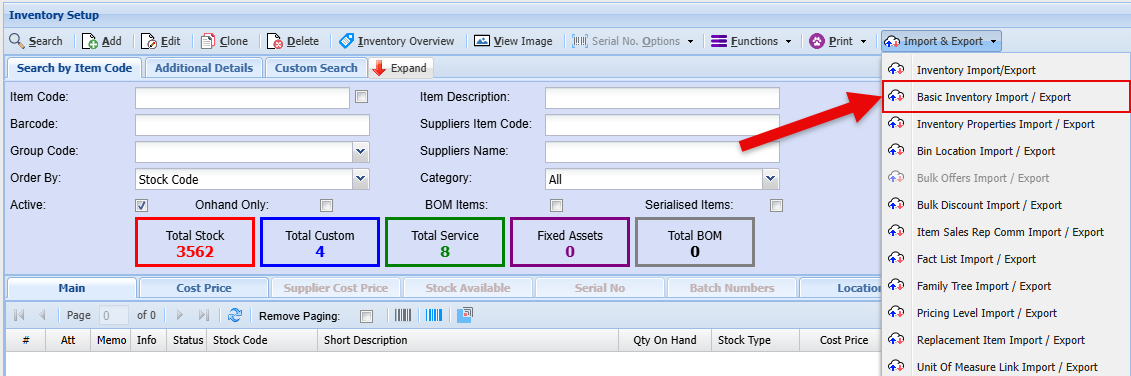
Task: Choose Fact List Import / Export
Action: coord(1005,259)
